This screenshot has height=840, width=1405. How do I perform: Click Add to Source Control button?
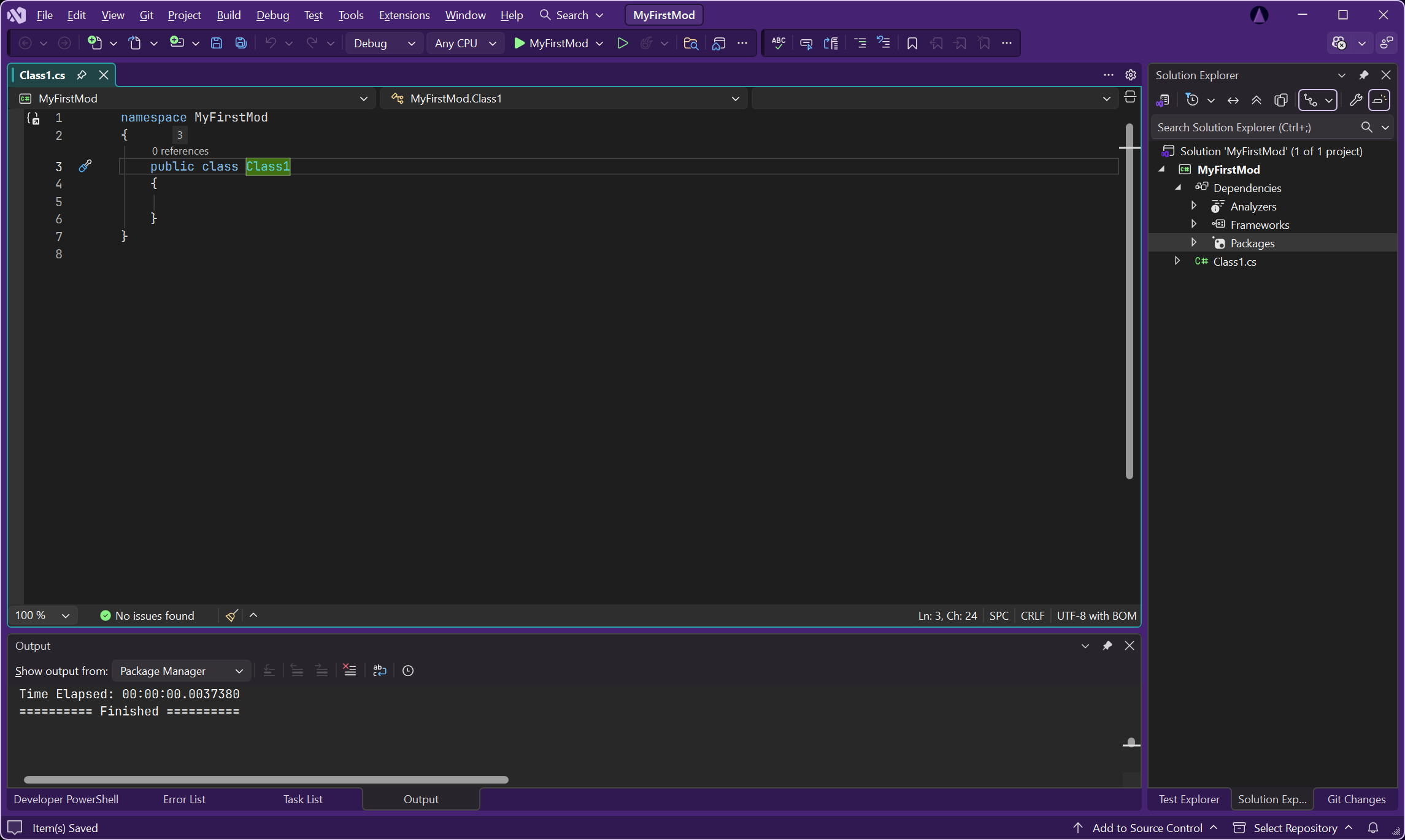(x=1147, y=828)
